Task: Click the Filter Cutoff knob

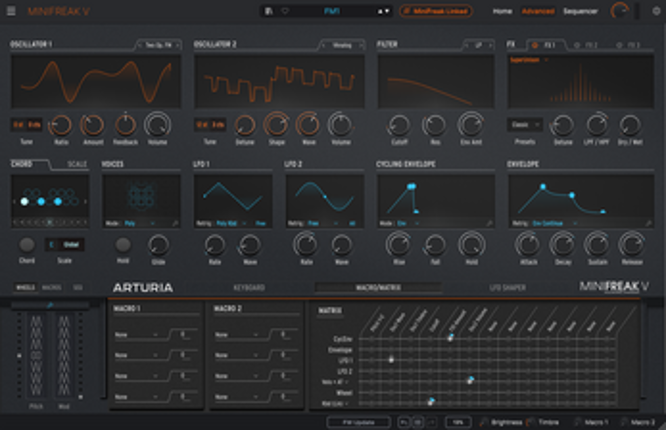Action: click(399, 124)
